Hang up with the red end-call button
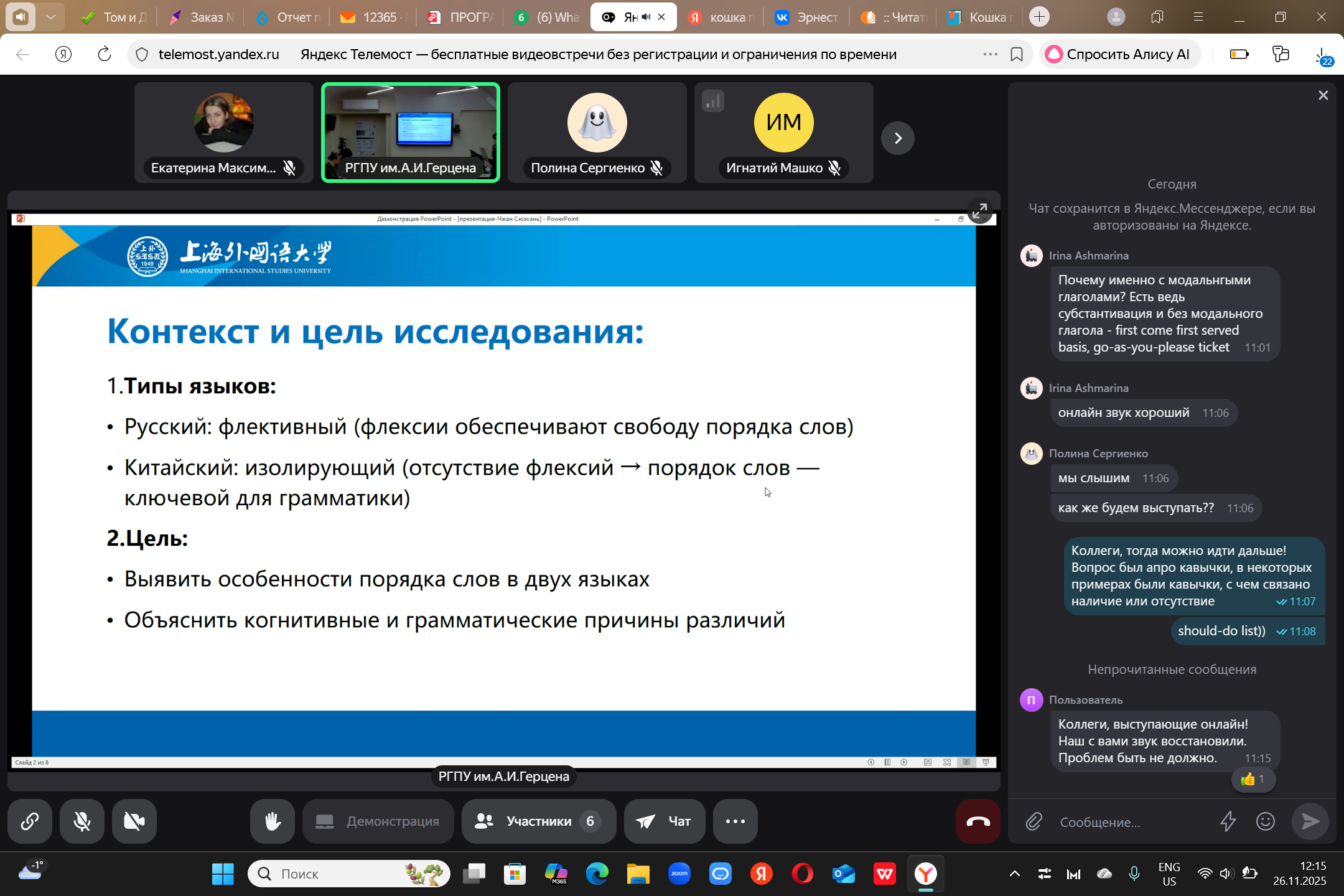Viewport: 1344px width, 896px height. (978, 821)
